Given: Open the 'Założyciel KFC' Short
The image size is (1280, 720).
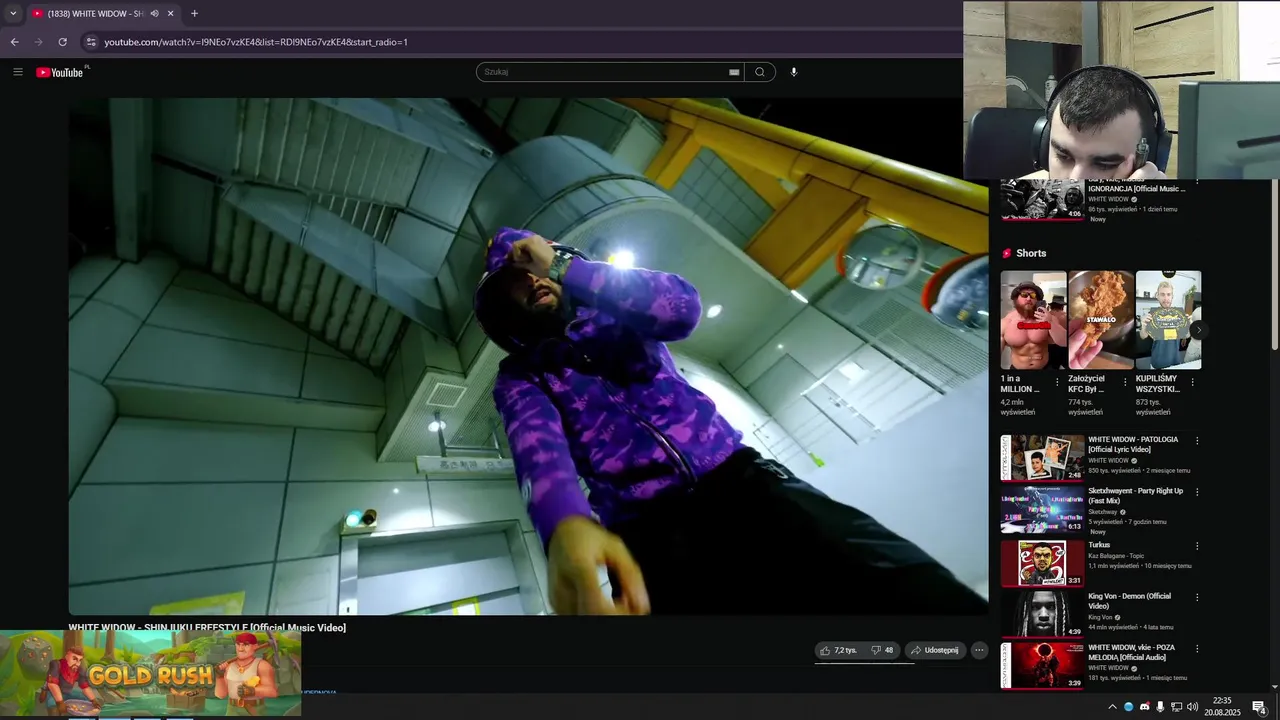Looking at the screenshot, I should point(1101,320).
